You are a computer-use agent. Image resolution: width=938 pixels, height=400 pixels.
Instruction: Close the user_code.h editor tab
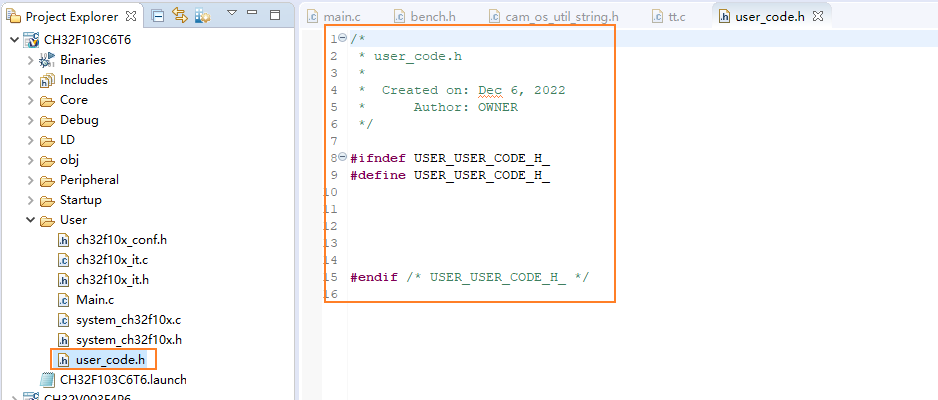(818, 16)
